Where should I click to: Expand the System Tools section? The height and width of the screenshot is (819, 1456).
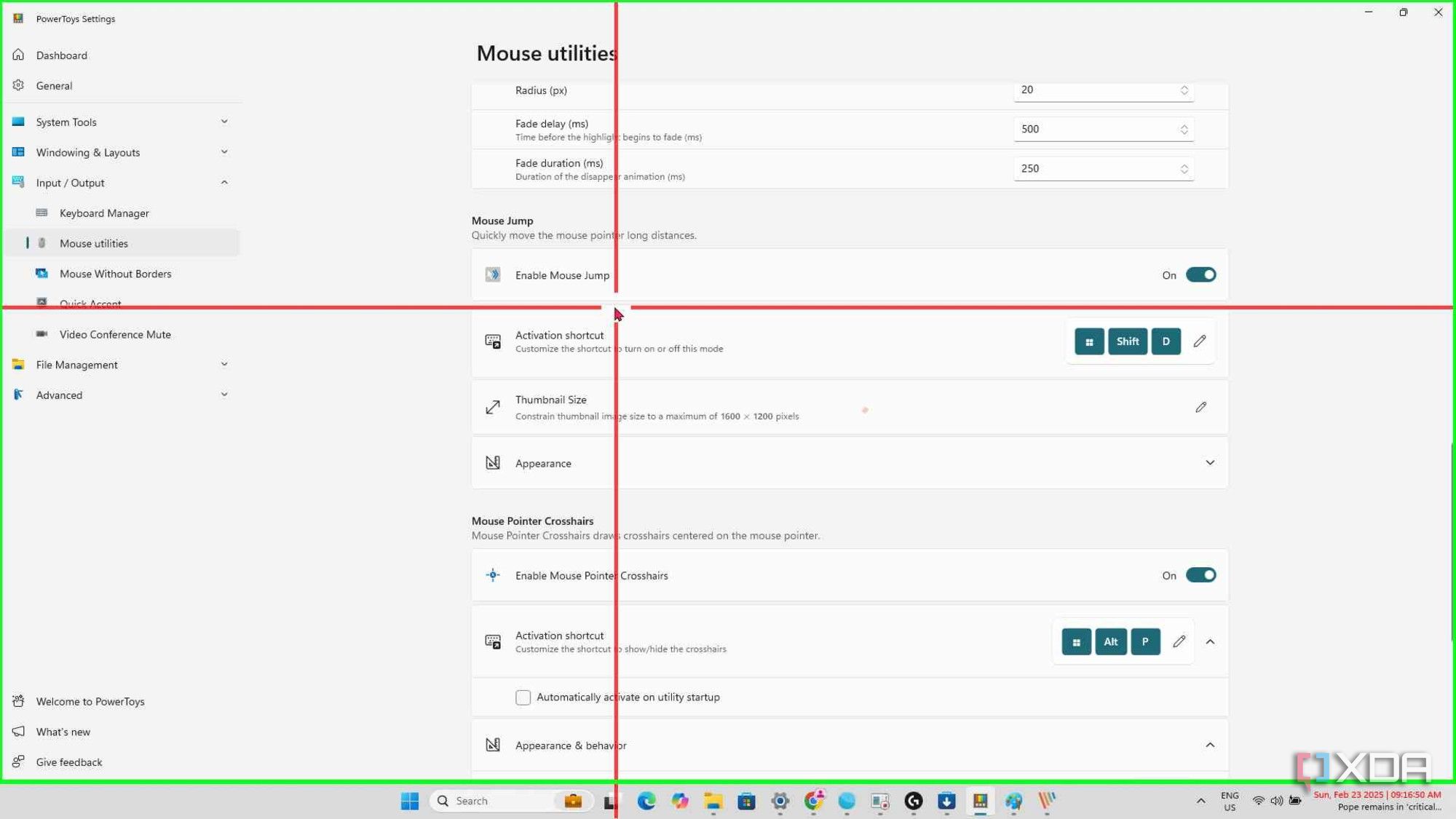[x=122, y=122]
